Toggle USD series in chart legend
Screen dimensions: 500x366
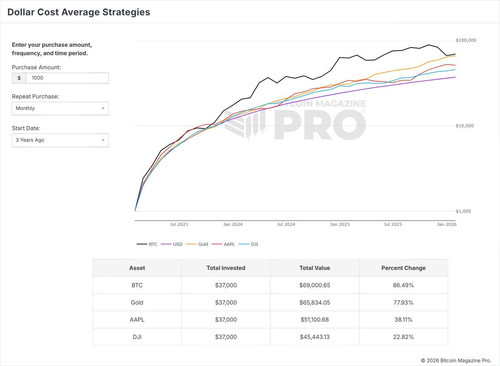click(x=172, y=244)
